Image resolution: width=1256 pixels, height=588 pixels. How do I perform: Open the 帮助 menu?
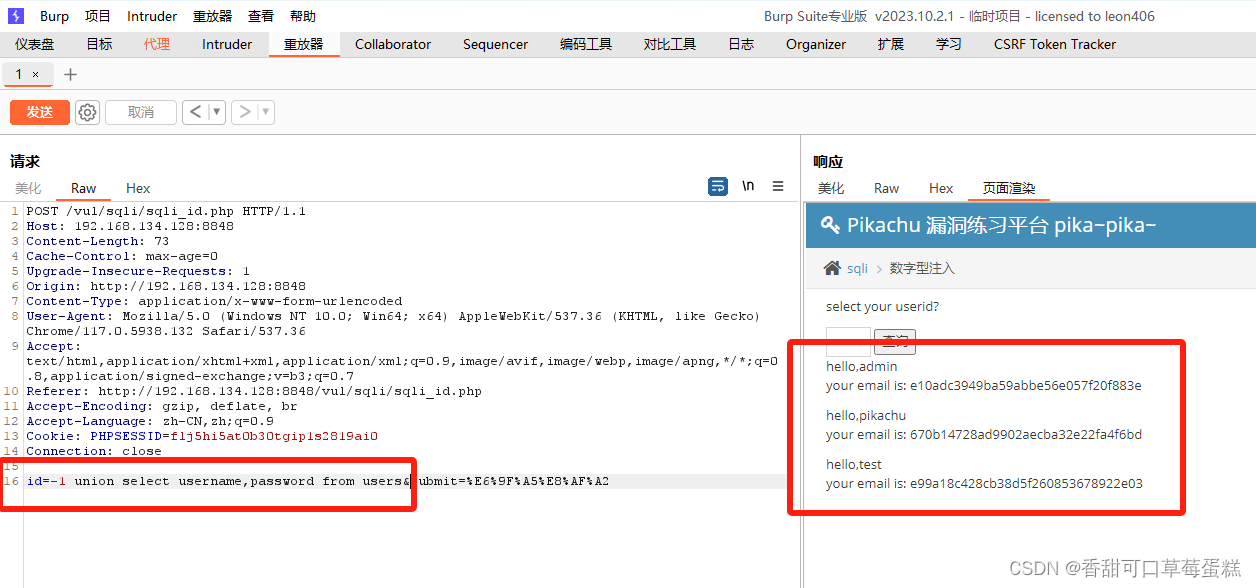[303, 16]
